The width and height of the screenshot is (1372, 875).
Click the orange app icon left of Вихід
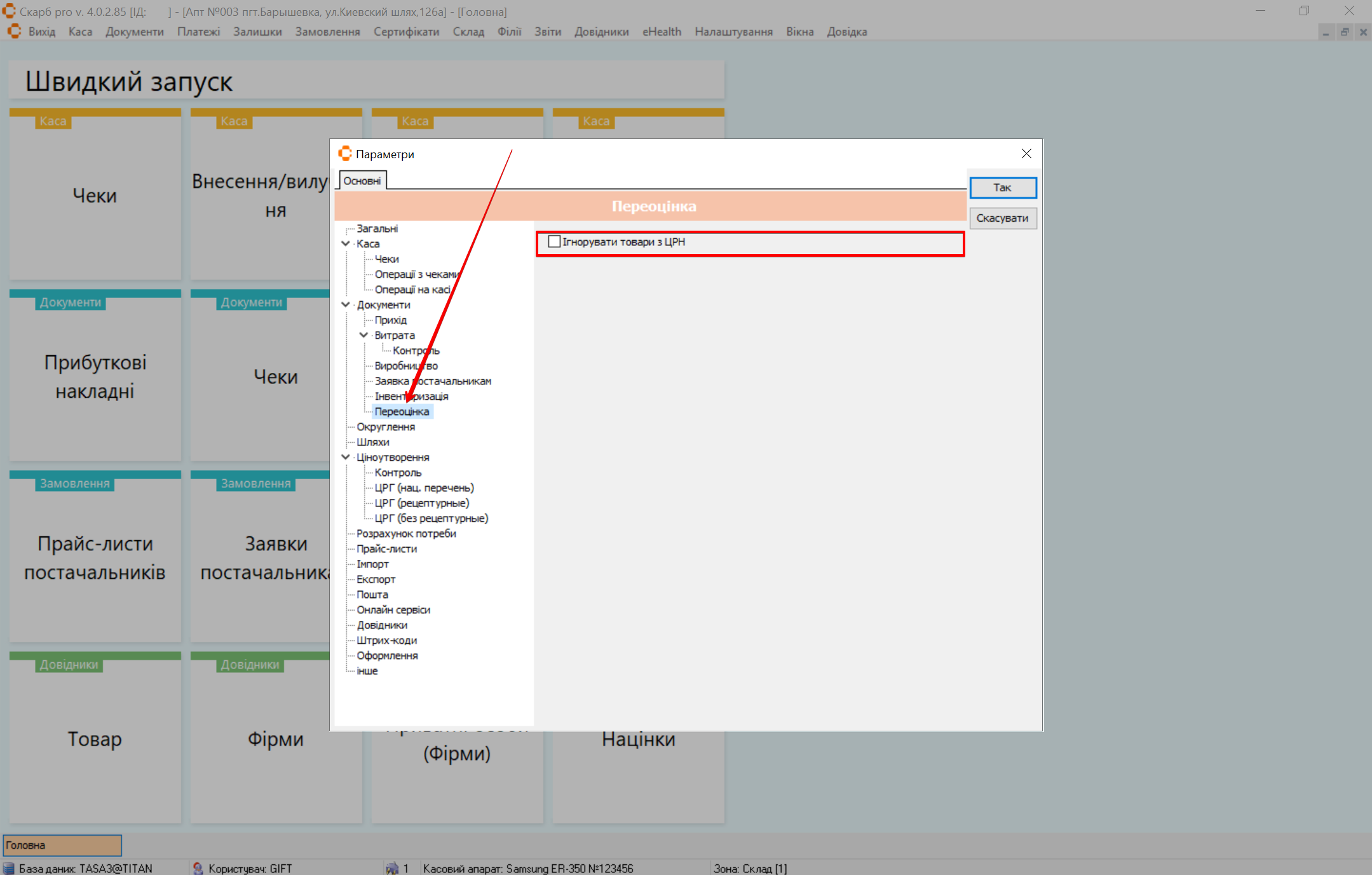pyautogui.click(x=14, y=32)
